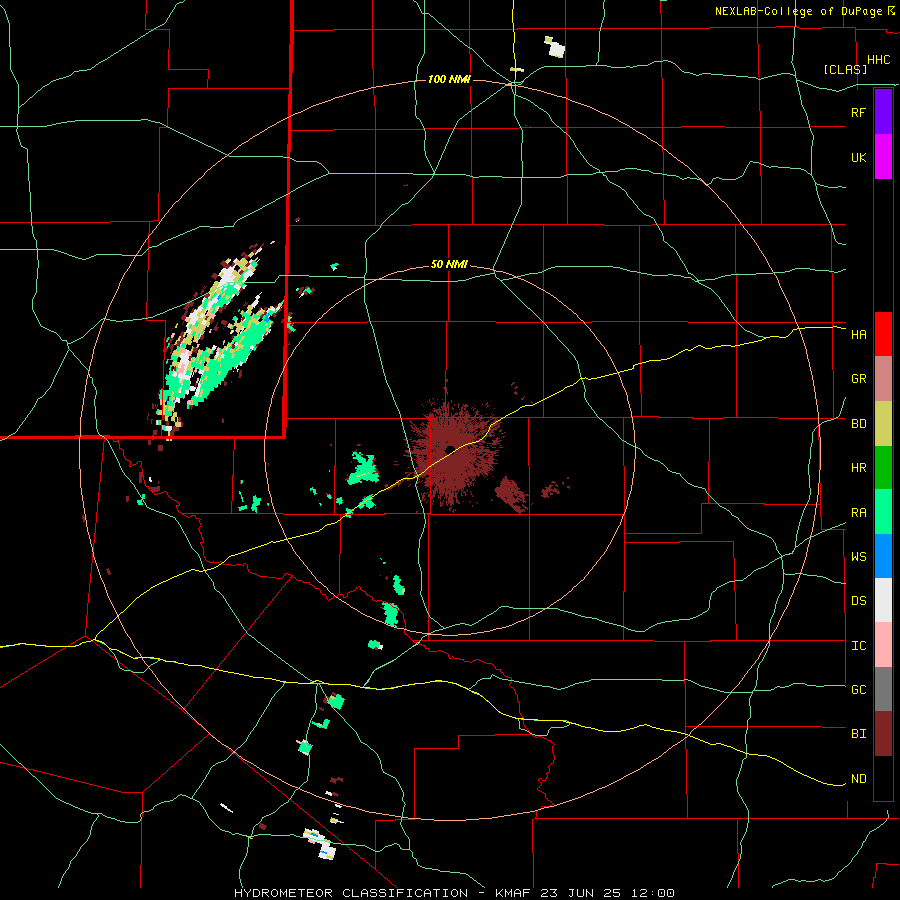Click the HR dark green legend swatch
The height and width of the screenshot is (900, 900).
pyautogui.click(x=883, y=468)
